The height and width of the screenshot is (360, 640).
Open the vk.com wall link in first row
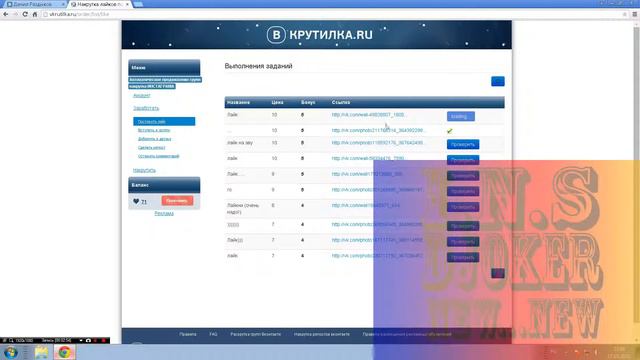tap(369, 115)
